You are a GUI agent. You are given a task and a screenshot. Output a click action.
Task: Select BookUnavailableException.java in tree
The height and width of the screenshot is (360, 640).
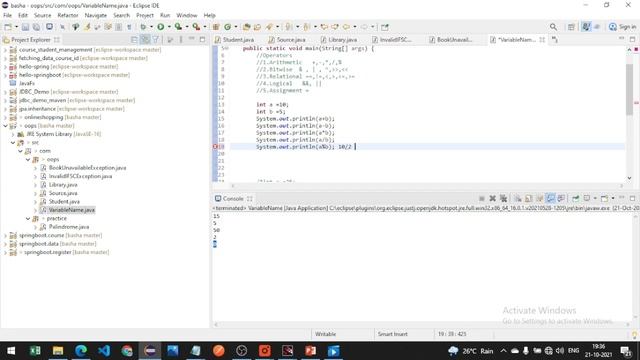pyautogui.click(x=87, y=168)
